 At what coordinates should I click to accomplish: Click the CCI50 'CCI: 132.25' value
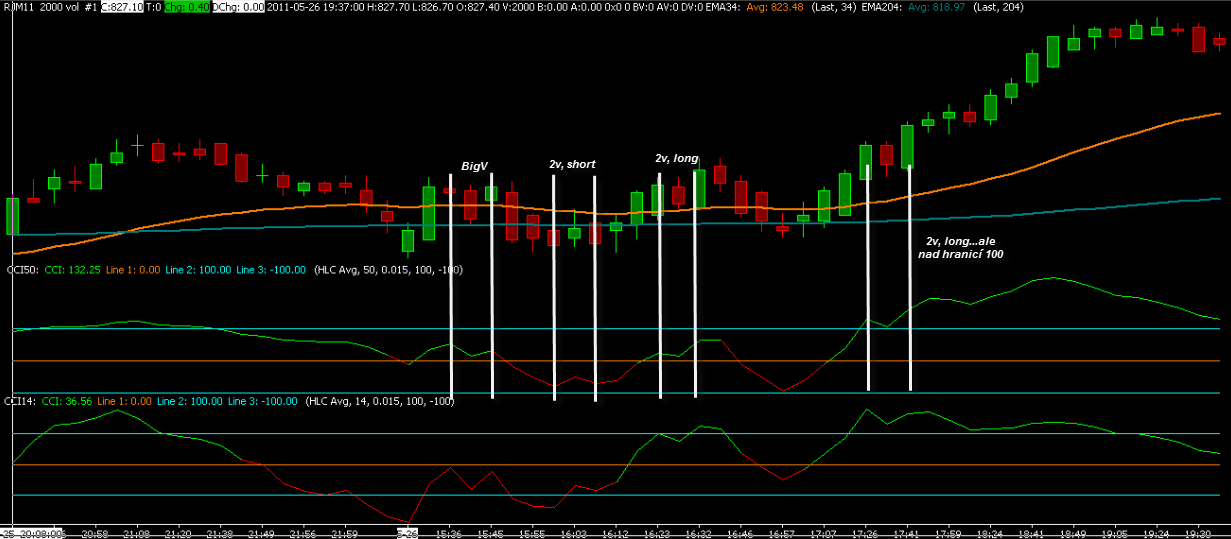pyautogui.click(x=71, y=270)
